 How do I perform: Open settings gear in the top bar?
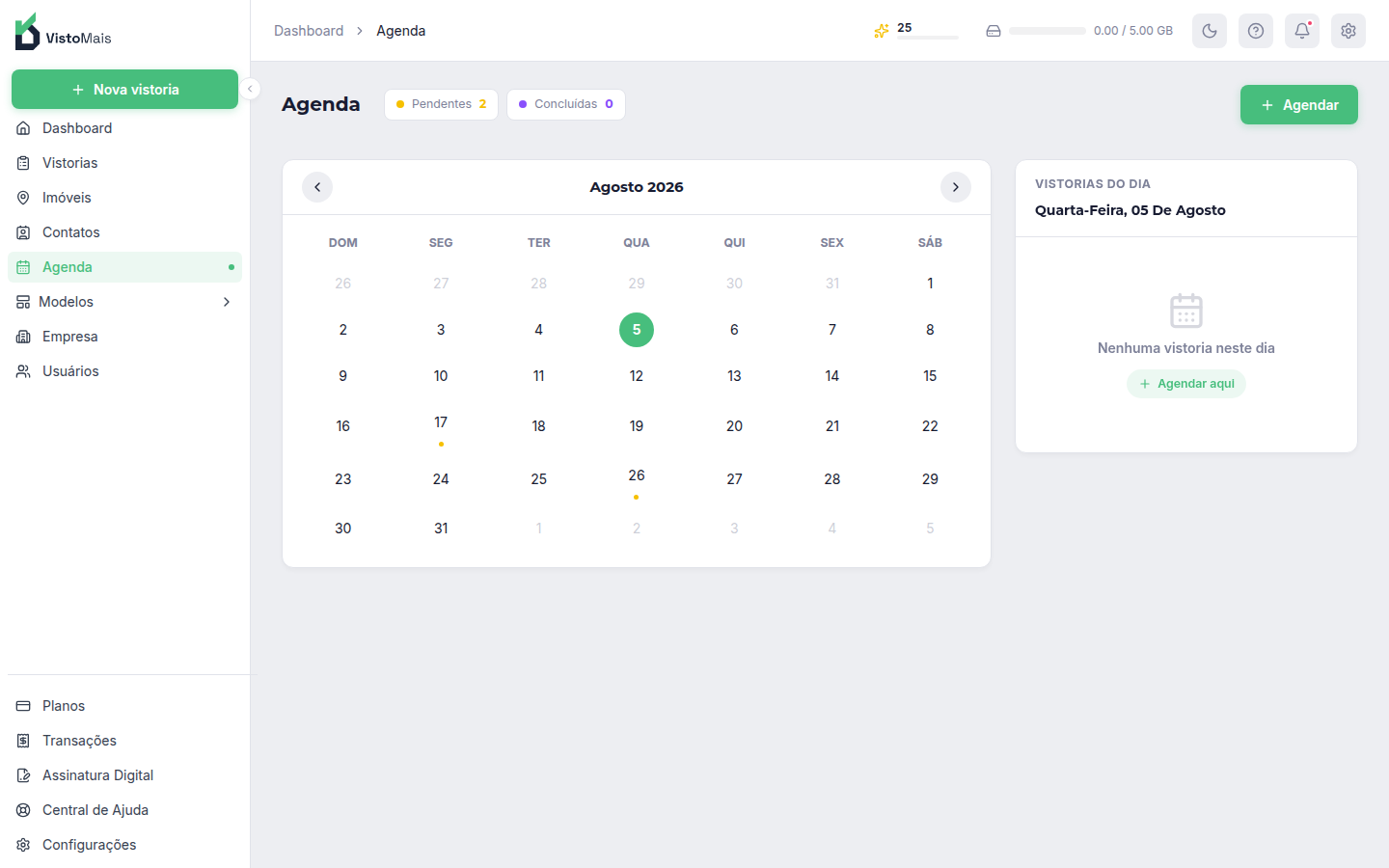coord(1348,31)
